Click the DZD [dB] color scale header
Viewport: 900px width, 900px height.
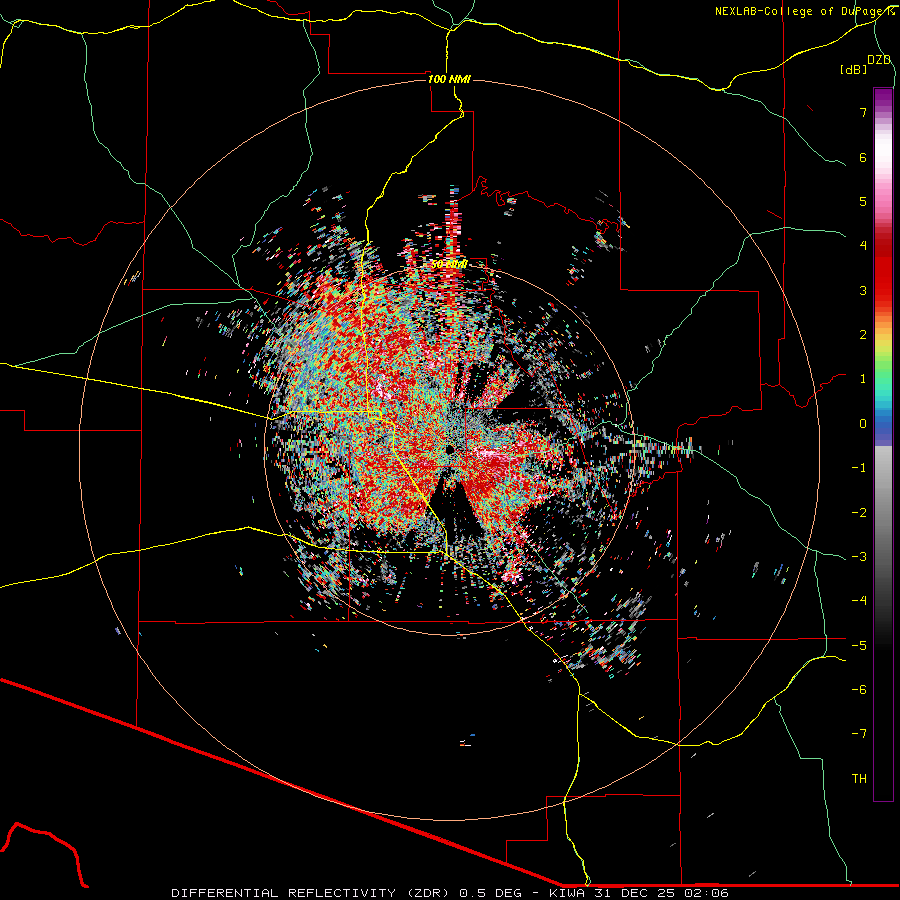click(866, 65)
